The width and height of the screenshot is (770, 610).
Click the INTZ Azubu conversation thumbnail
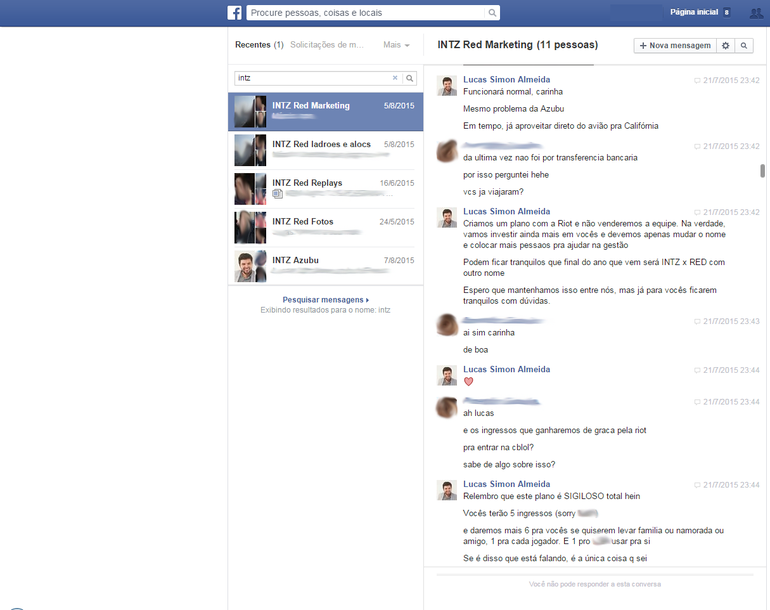click(x=250, y=266)
